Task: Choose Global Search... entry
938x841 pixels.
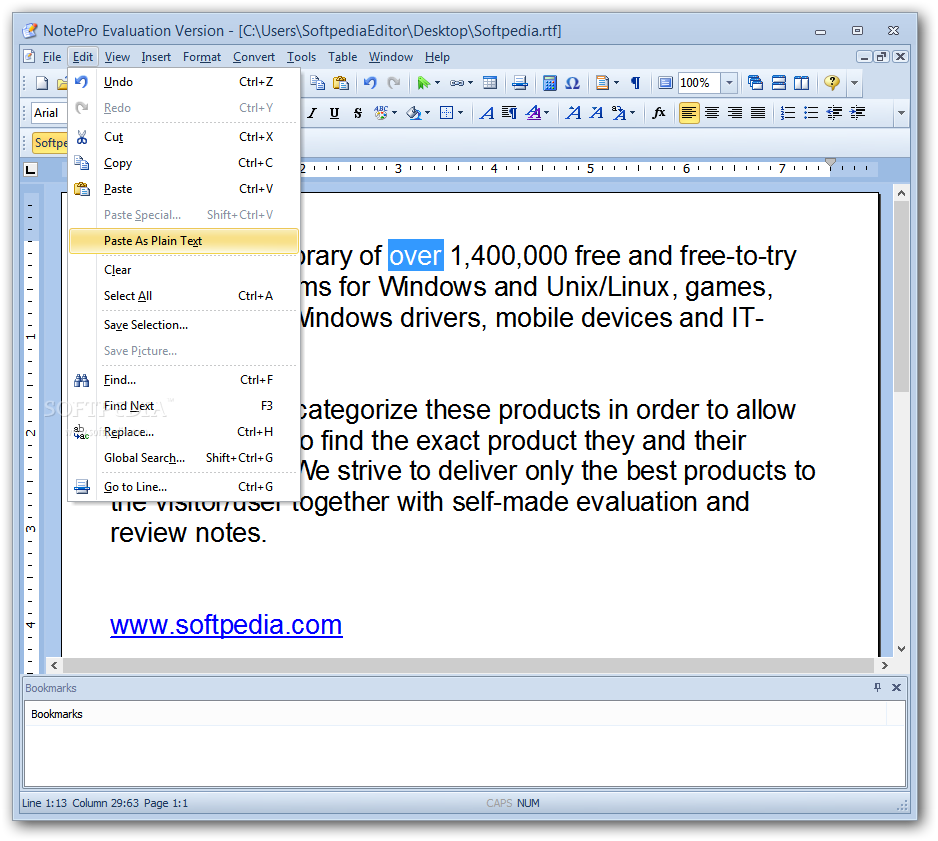Action: coord(184,458)
